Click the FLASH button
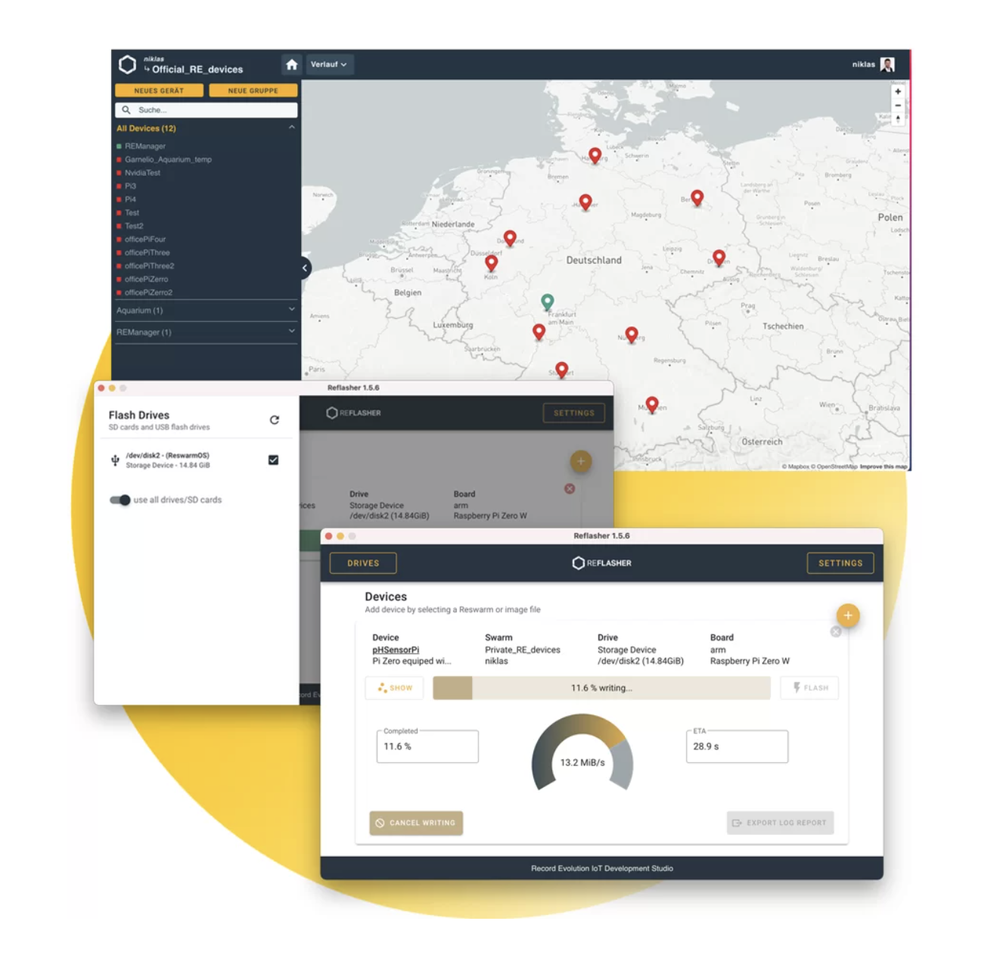 click(810, 688)
